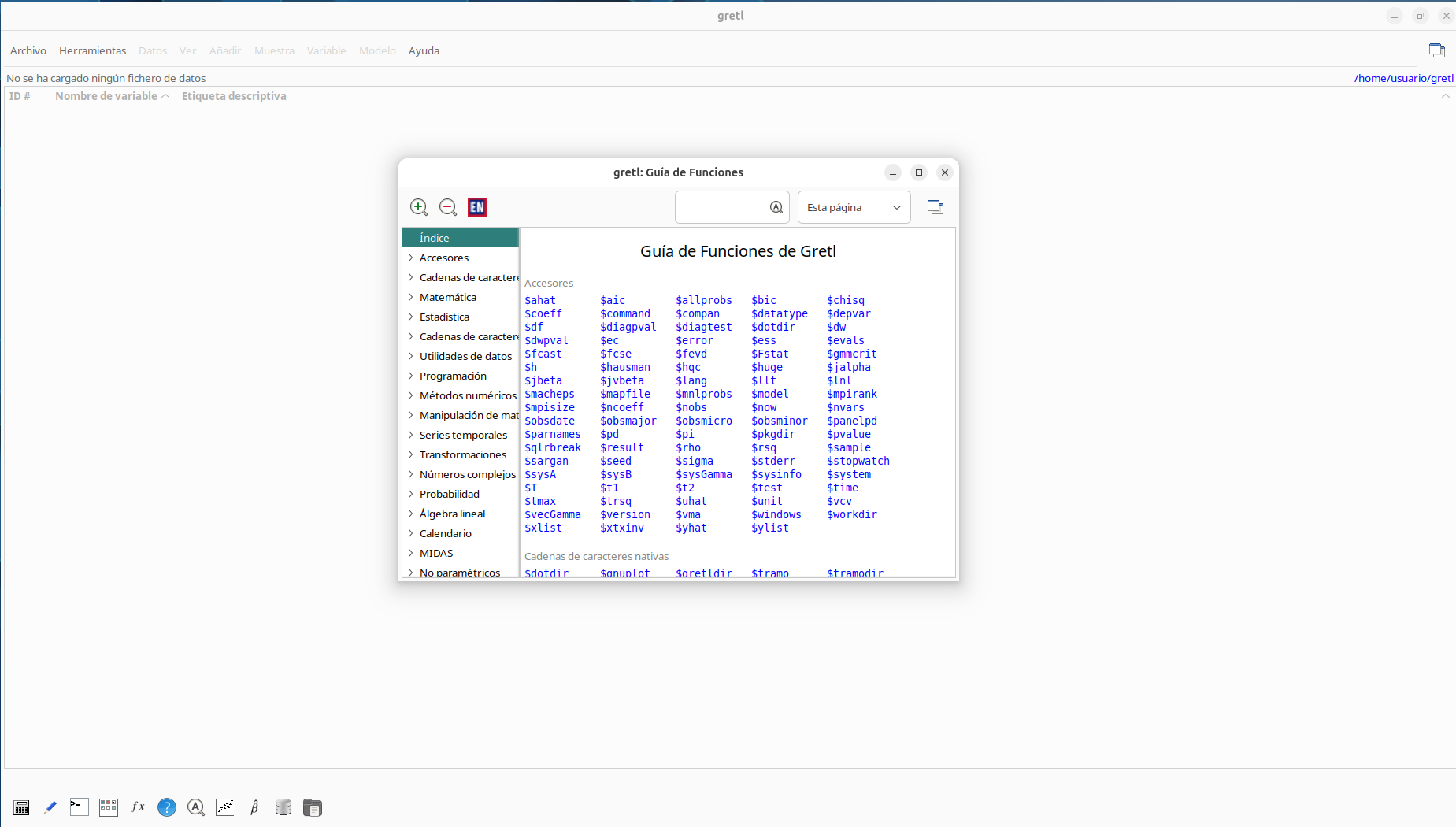The image size is (1456, 827).
Task: Expand the Matemática tree node
Action: 410,297
